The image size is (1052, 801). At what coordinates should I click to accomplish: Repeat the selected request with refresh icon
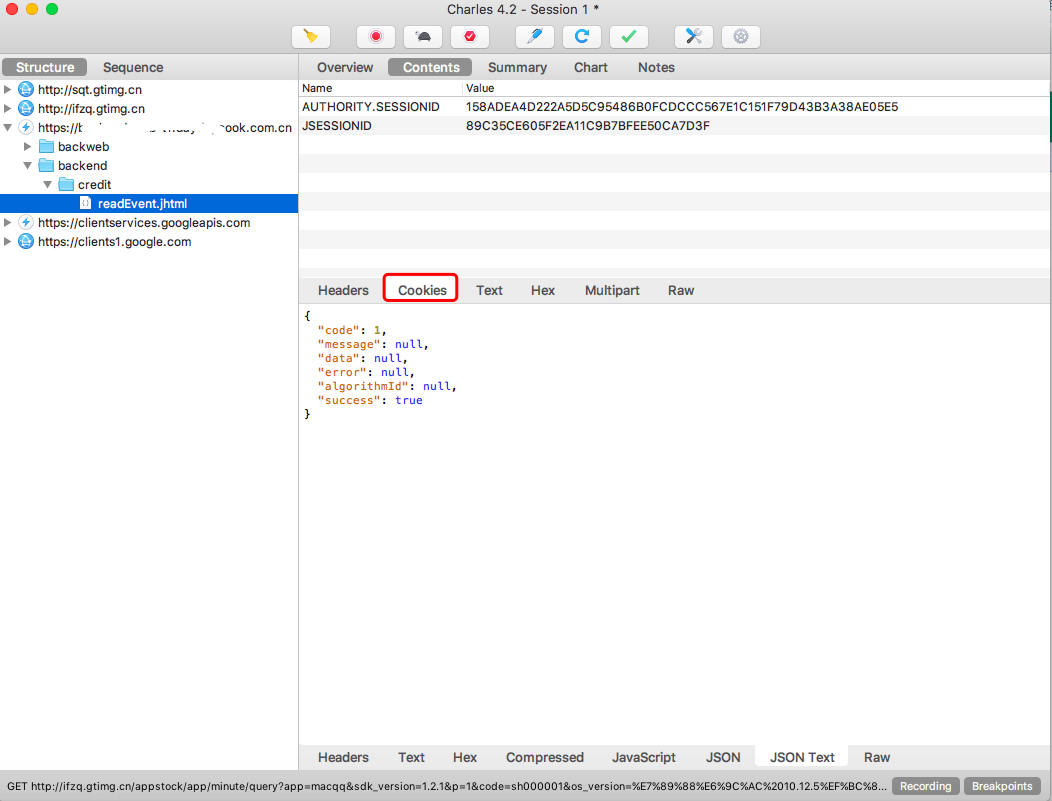(x=582, y=36)
